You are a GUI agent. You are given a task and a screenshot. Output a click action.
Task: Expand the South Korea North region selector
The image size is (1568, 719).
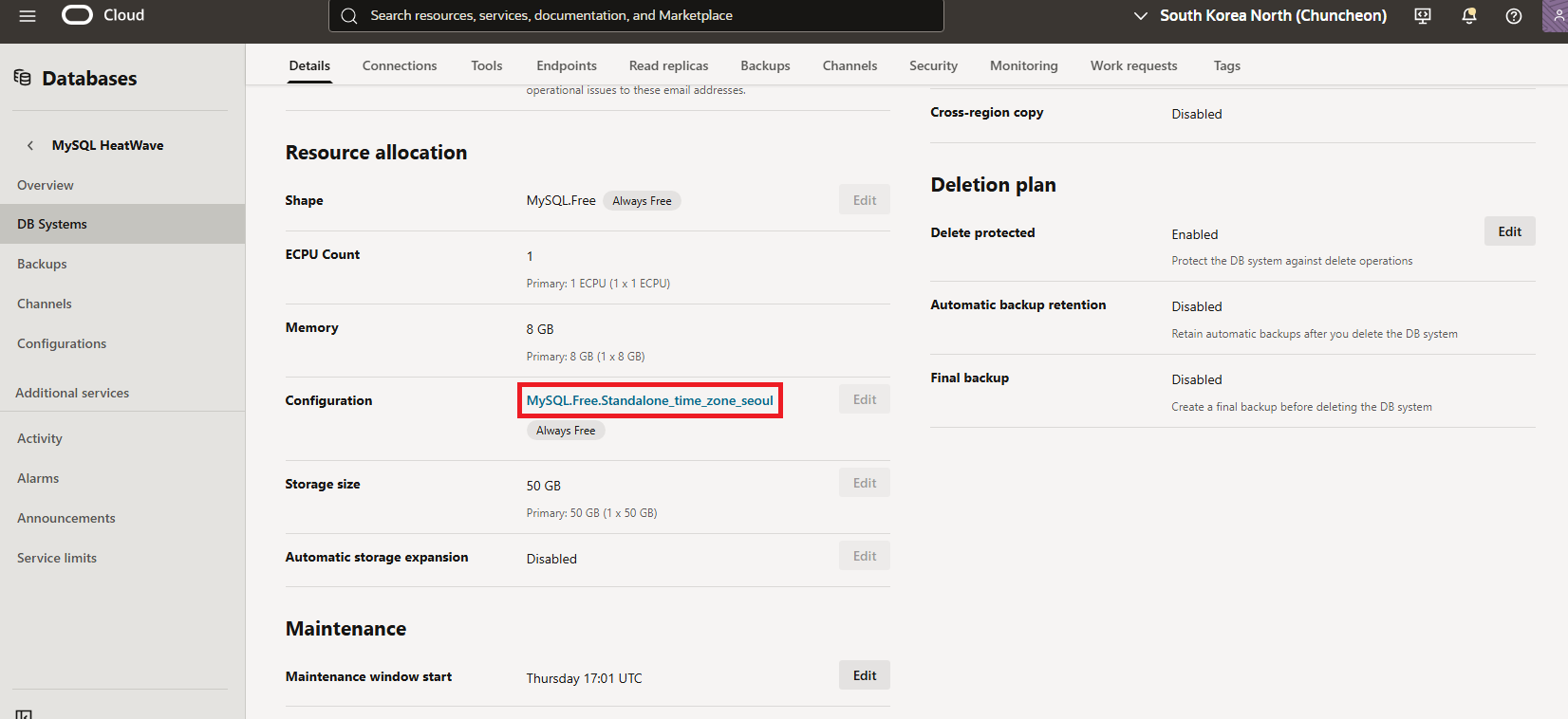pos(1260,16)
